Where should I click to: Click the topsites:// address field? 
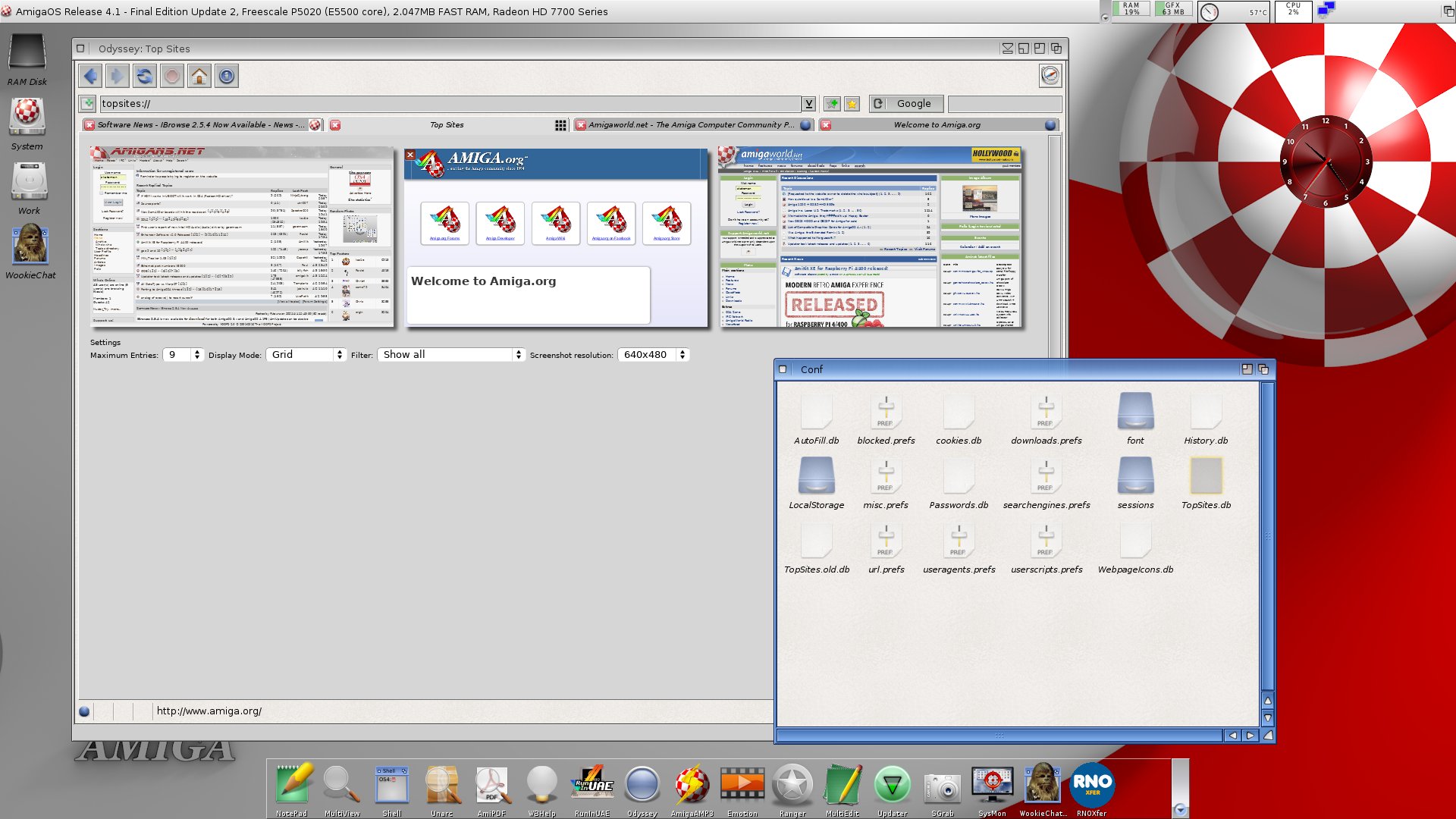(450, 104)
